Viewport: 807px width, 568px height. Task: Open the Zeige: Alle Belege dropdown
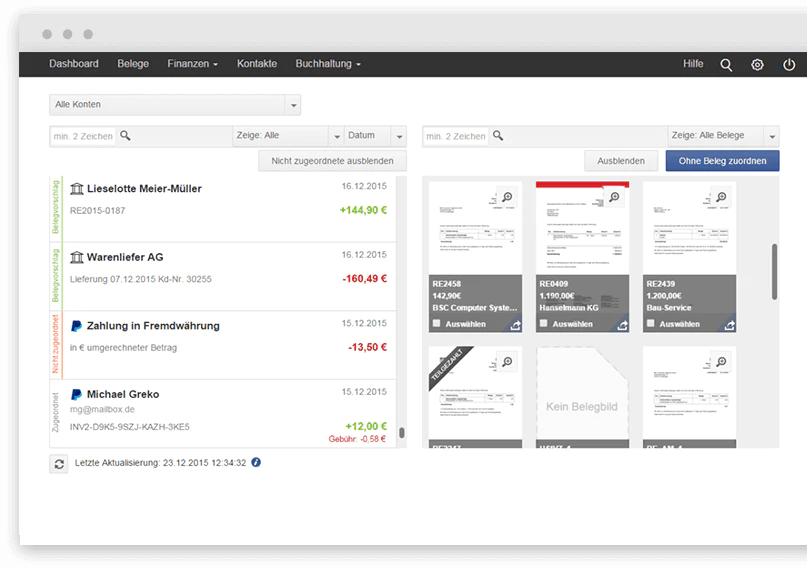(723, 136)
